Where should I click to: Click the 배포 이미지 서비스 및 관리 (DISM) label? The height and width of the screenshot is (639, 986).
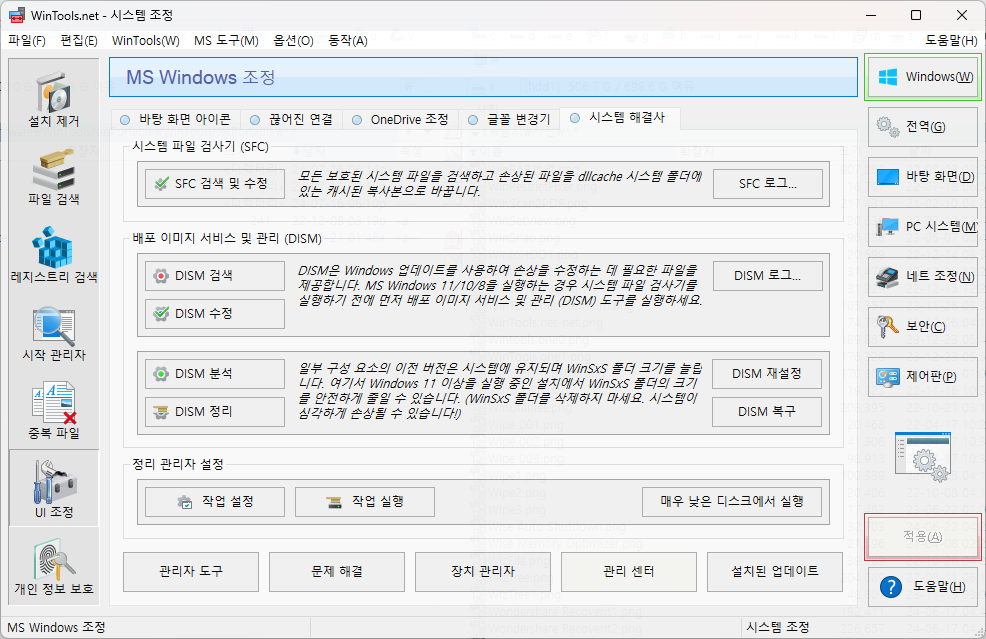coord(227,238)
